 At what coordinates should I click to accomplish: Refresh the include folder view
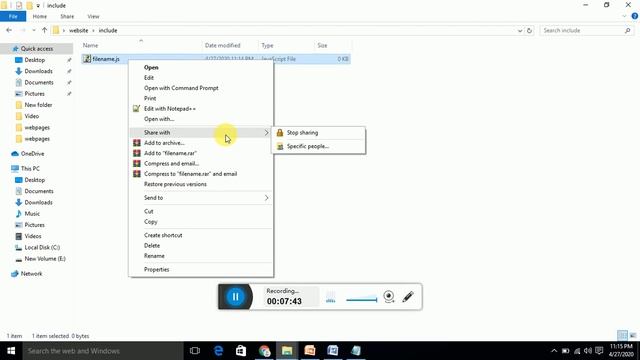click(x=529, y=31)
